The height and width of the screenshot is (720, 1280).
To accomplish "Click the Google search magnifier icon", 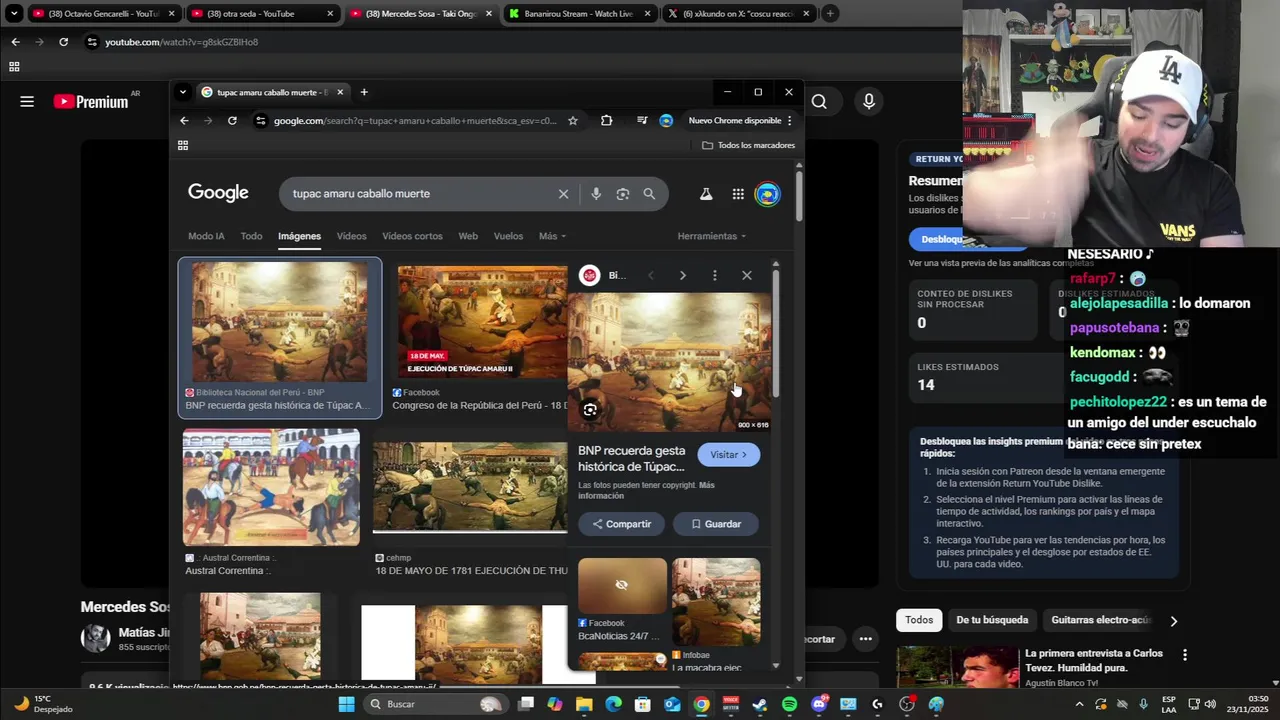I will pyautogui.click(x=649, y=194).
